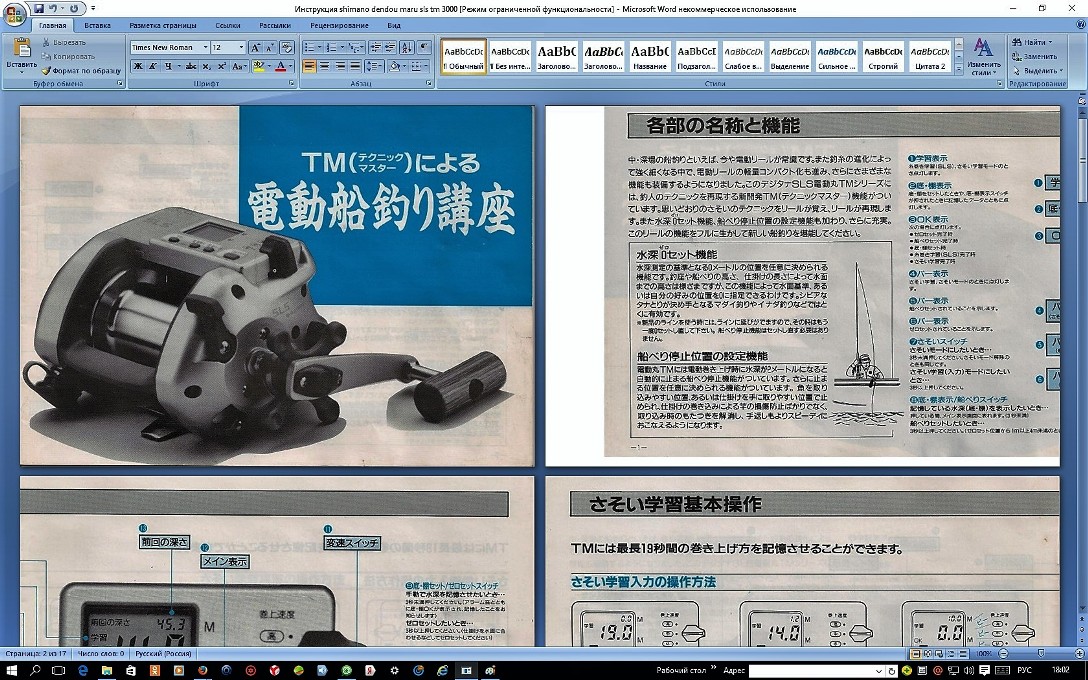The image size is (1088, 680).
Task: Open multilevel list options
Action: pos(355,47)
